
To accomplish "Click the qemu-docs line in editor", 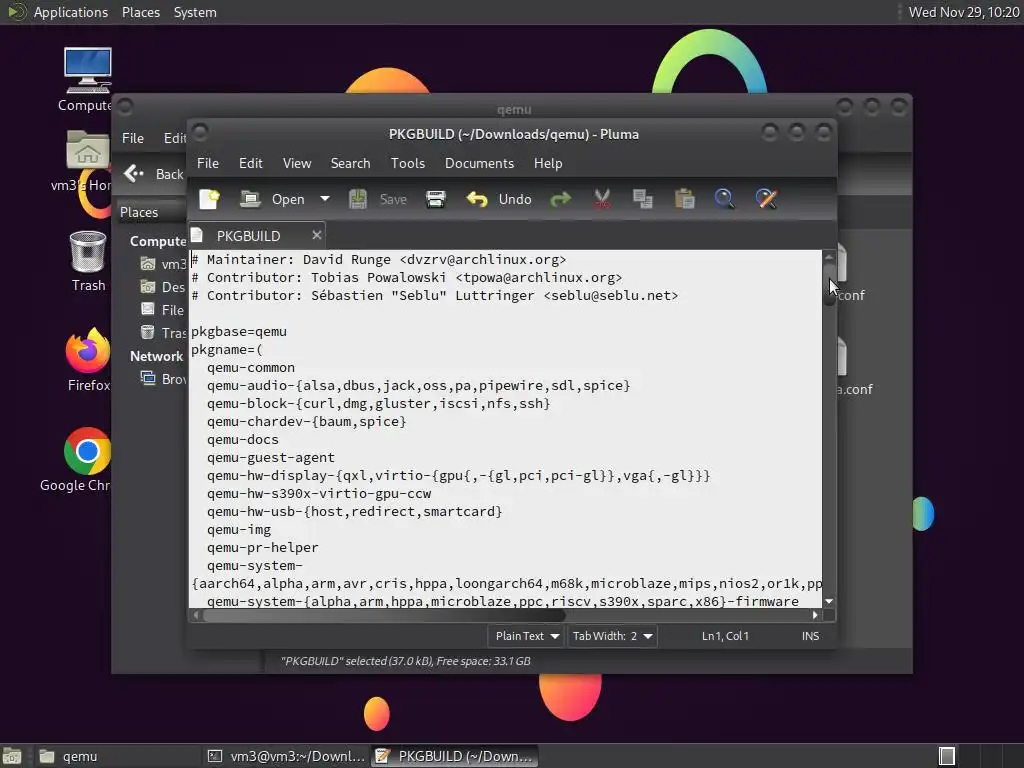I will (x=242, y=440).
